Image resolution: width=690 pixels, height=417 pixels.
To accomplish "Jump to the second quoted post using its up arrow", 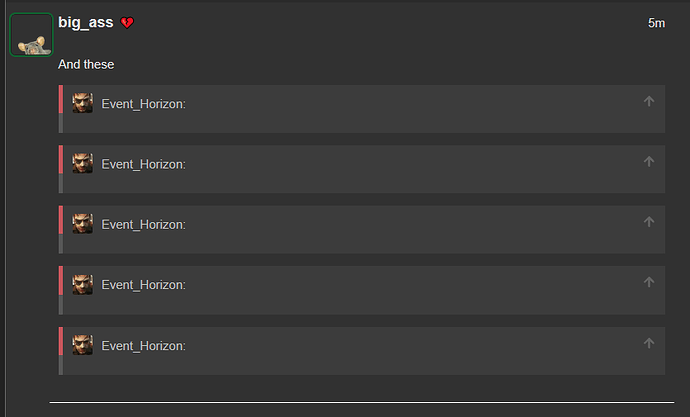I will [x=649, y=161].
